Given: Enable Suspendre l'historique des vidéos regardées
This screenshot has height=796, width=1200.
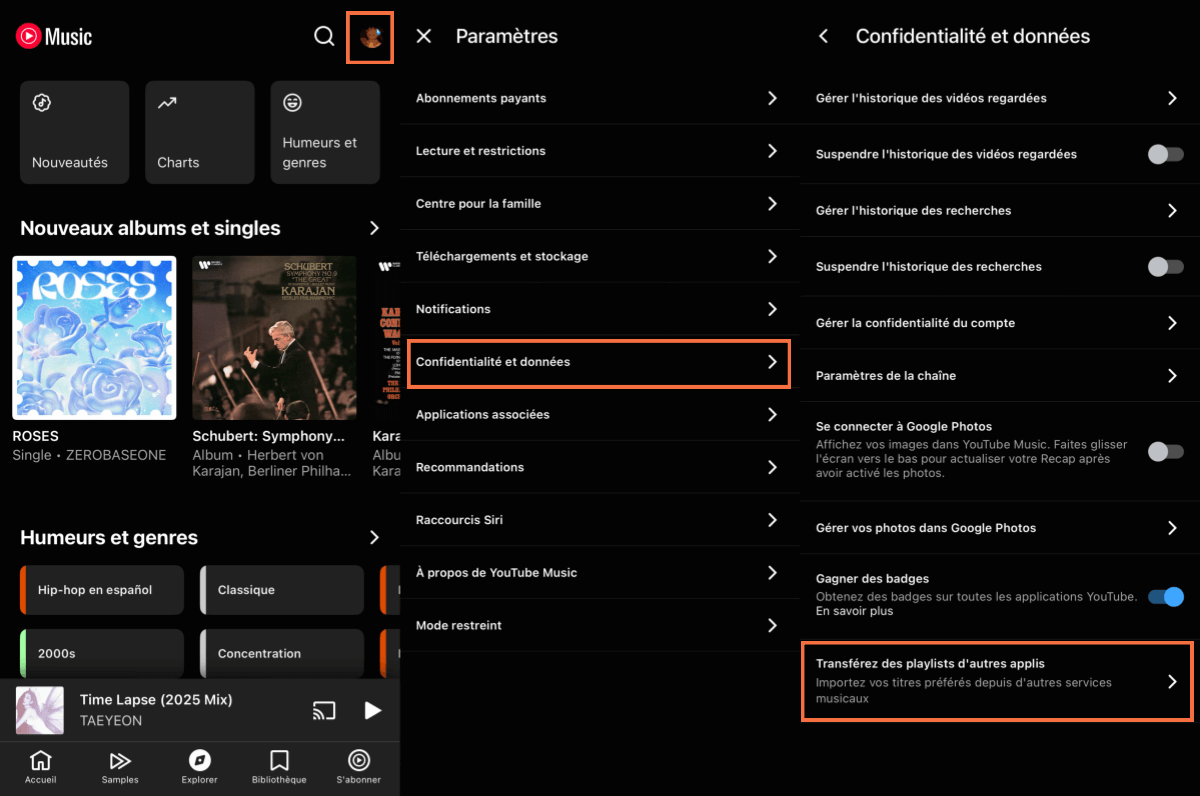Looking at the screenshot, I should (1165, 154).
